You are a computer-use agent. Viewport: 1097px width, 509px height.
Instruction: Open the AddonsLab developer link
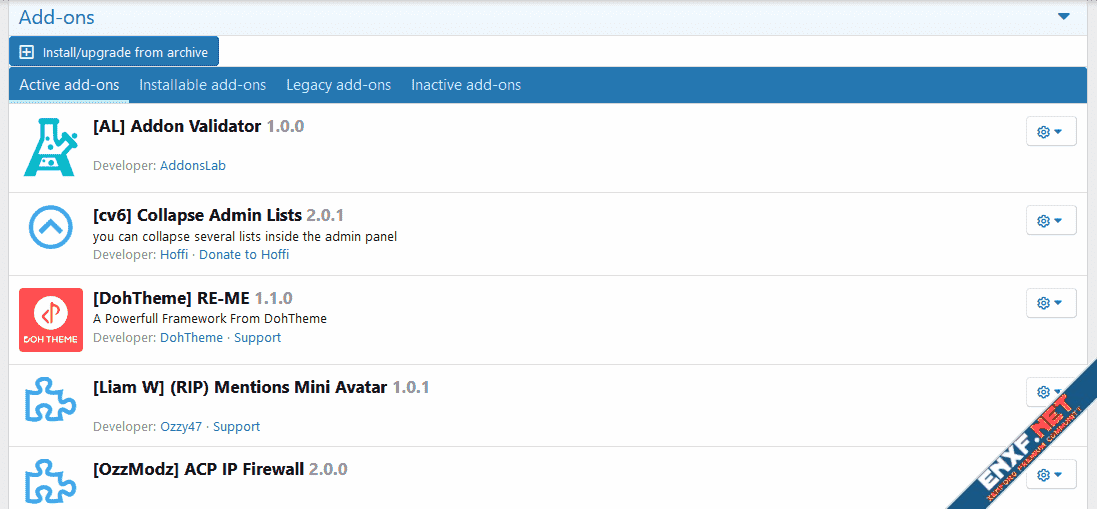(193, 166)
